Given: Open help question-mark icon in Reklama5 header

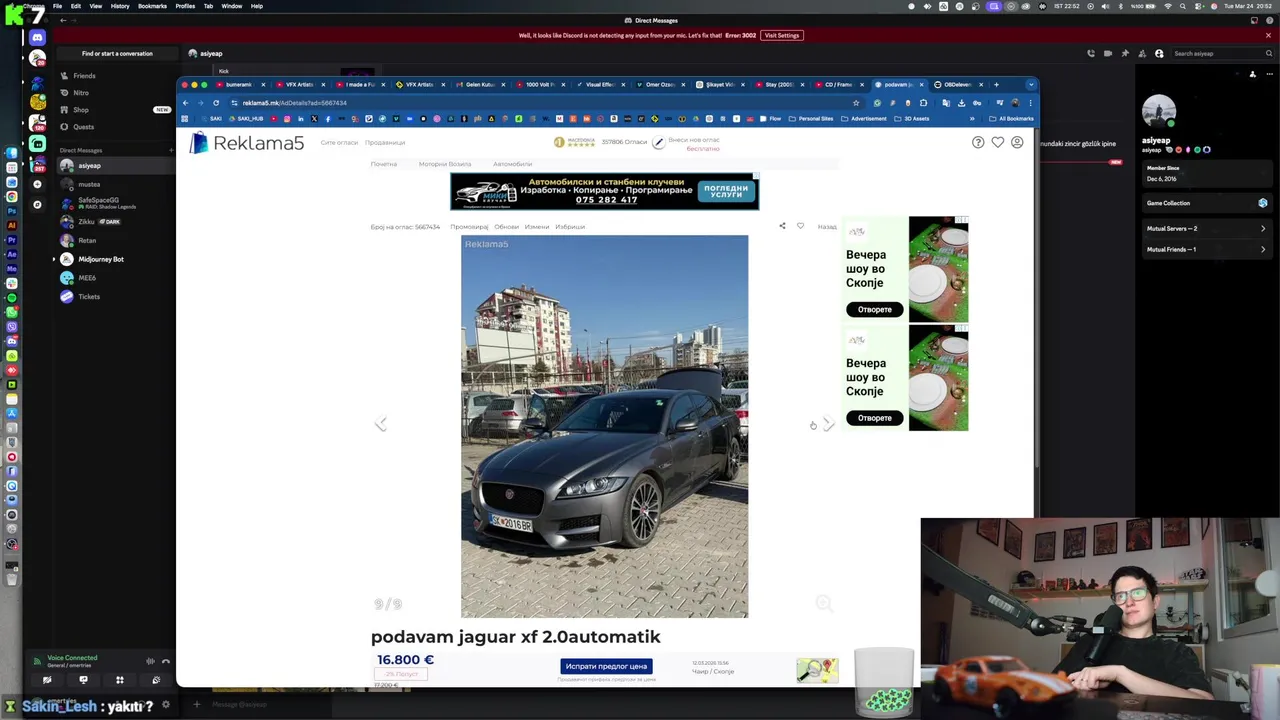Looking at the screenshot, I should tap(978, 143).
